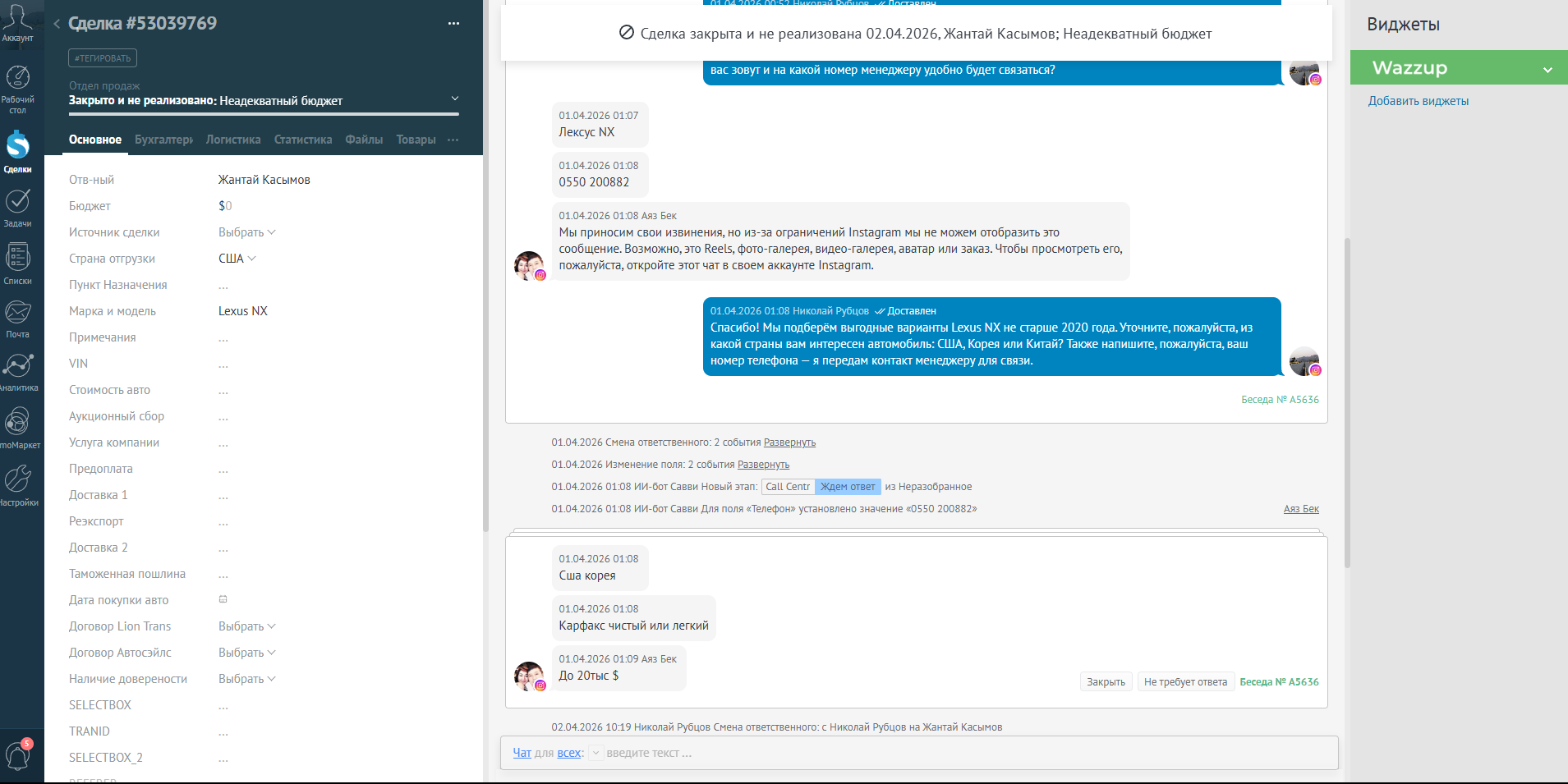Go back using the arrow before Сделка title
1568x784 pixels.
(x=57, y=24)
